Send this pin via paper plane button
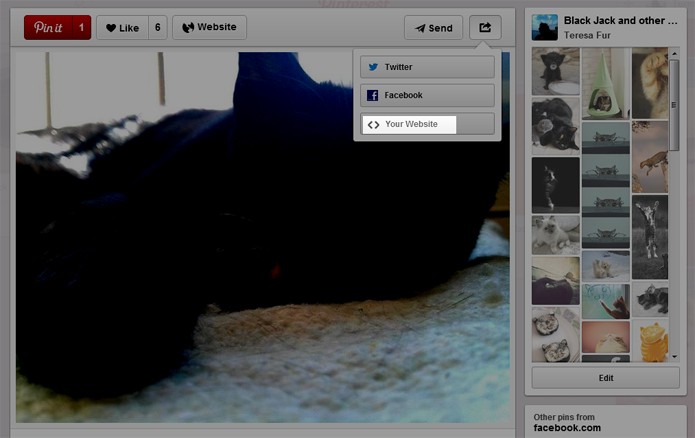This screenshot has height=438, width=695. [x=433, y=27]
